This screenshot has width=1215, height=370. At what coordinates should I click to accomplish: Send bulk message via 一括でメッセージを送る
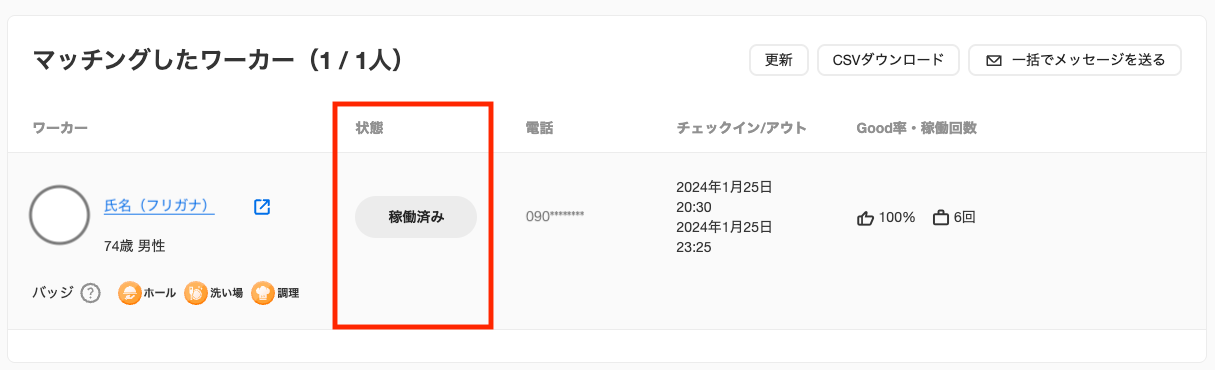(x=1075, y=60)
